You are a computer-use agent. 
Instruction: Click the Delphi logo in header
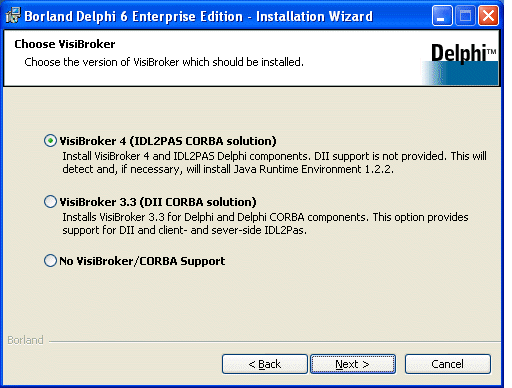[461, 63]
